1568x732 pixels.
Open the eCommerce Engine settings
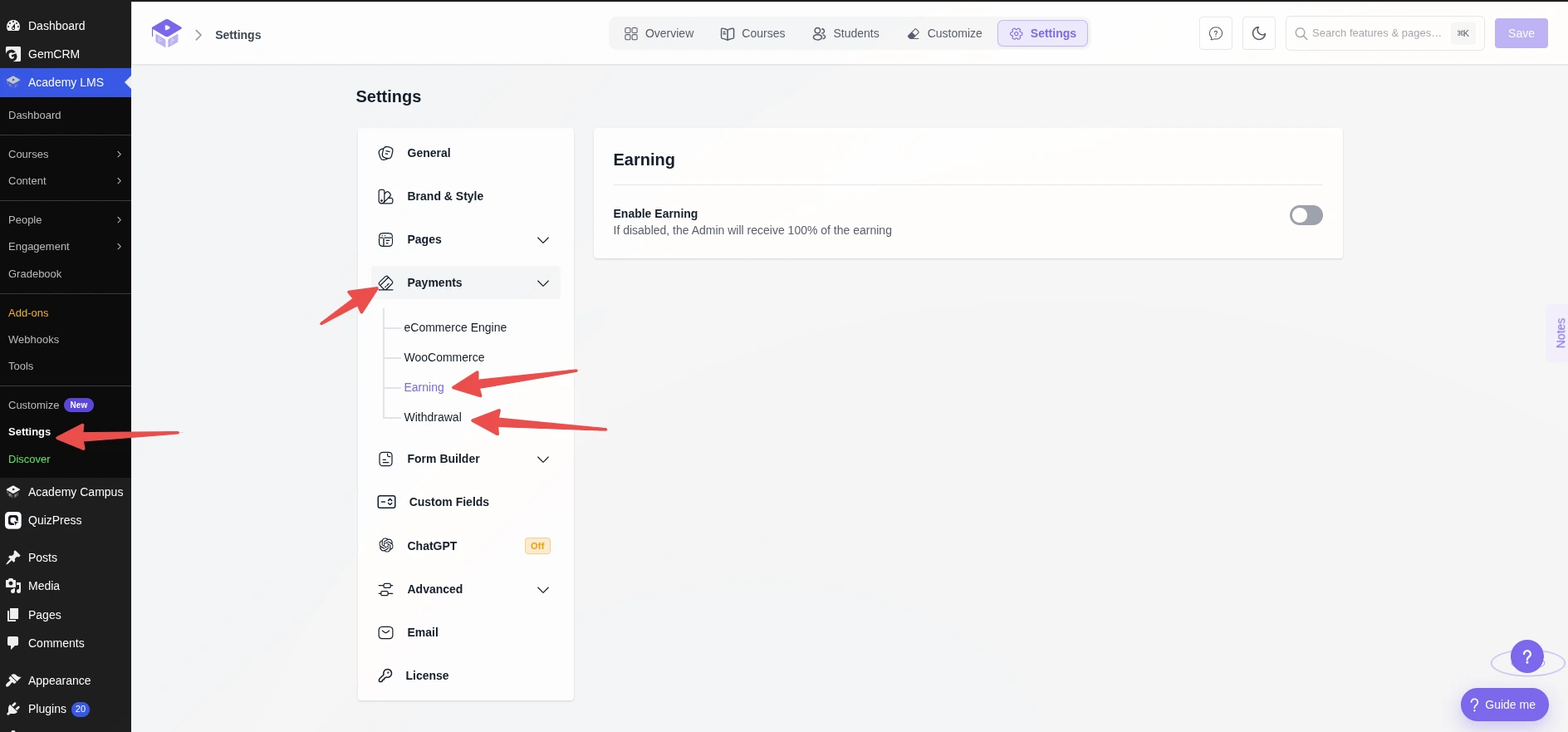coord(455,327)
